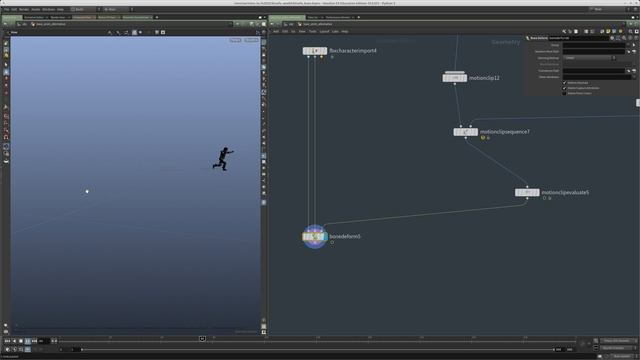
Task: Add a new pane tab beside Geometry Spreadsheet
Action: pos(157,17)
